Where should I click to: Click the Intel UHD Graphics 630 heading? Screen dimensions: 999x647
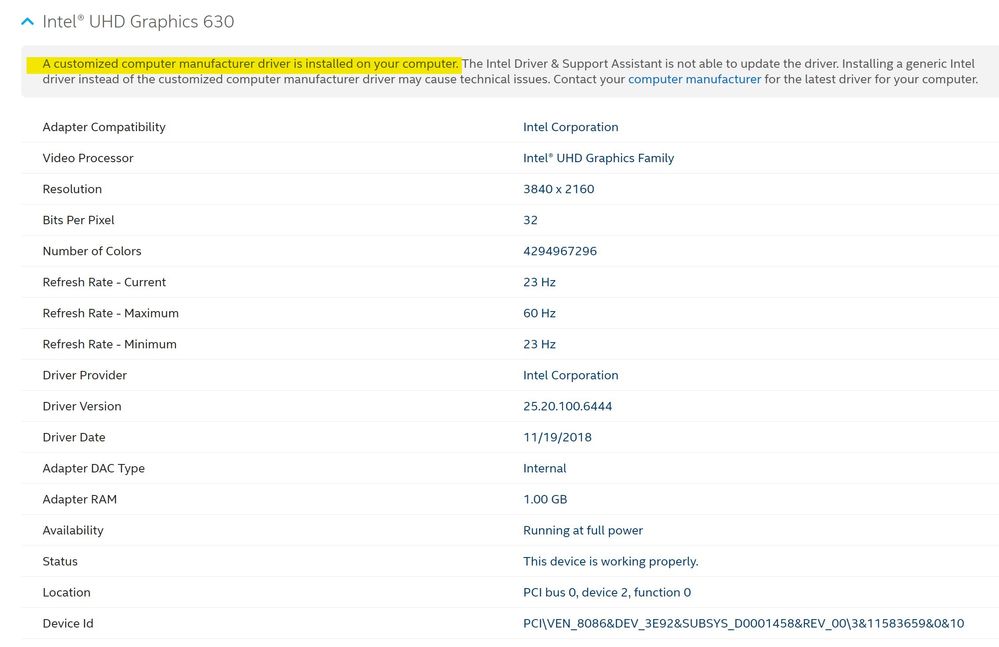138,22
